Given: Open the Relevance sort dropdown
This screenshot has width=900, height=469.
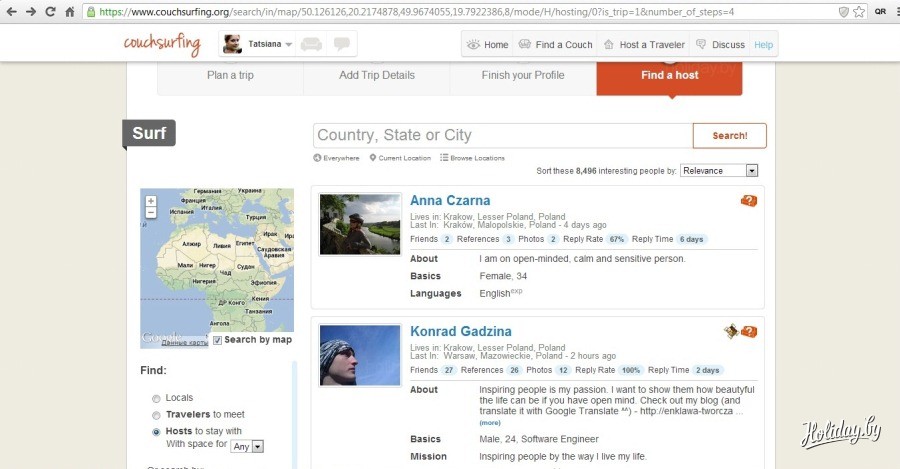Looking at the screenshot, I should pos(719,171).
